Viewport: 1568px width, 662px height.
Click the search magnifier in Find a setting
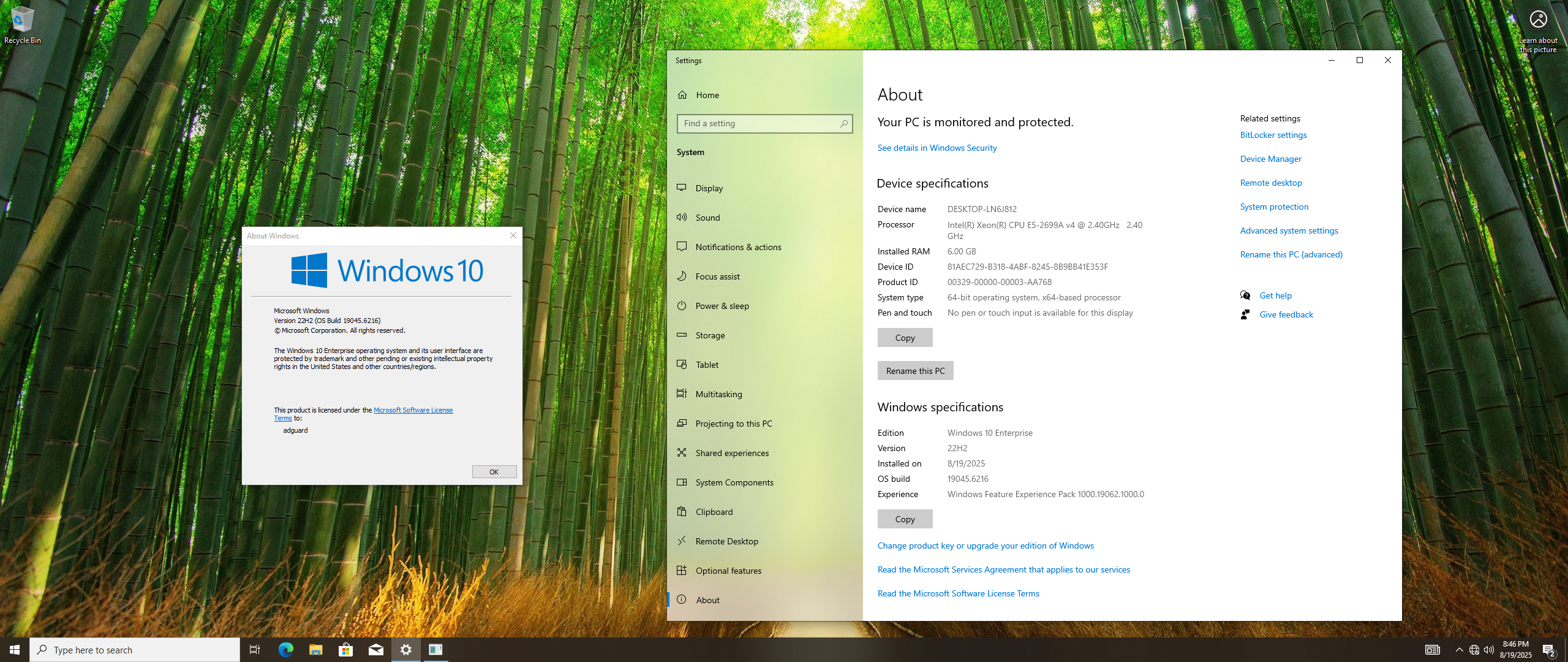pyautogui.click(x=844, y=124)
